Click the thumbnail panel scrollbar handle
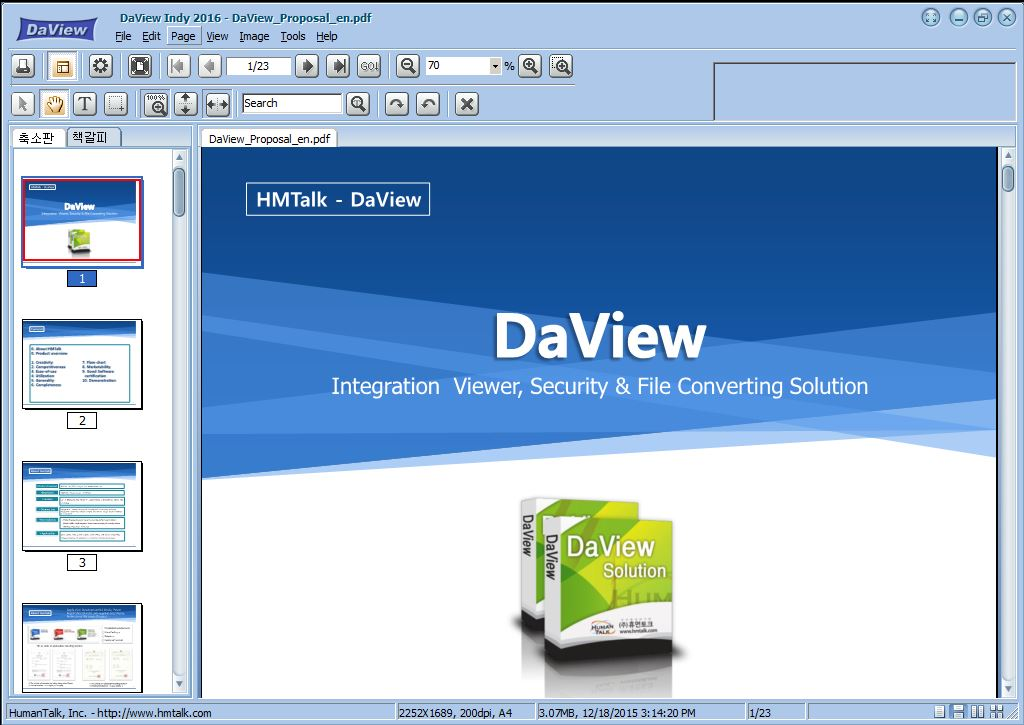This screenshot has width=1024, height=725. [x=179, y=192]
